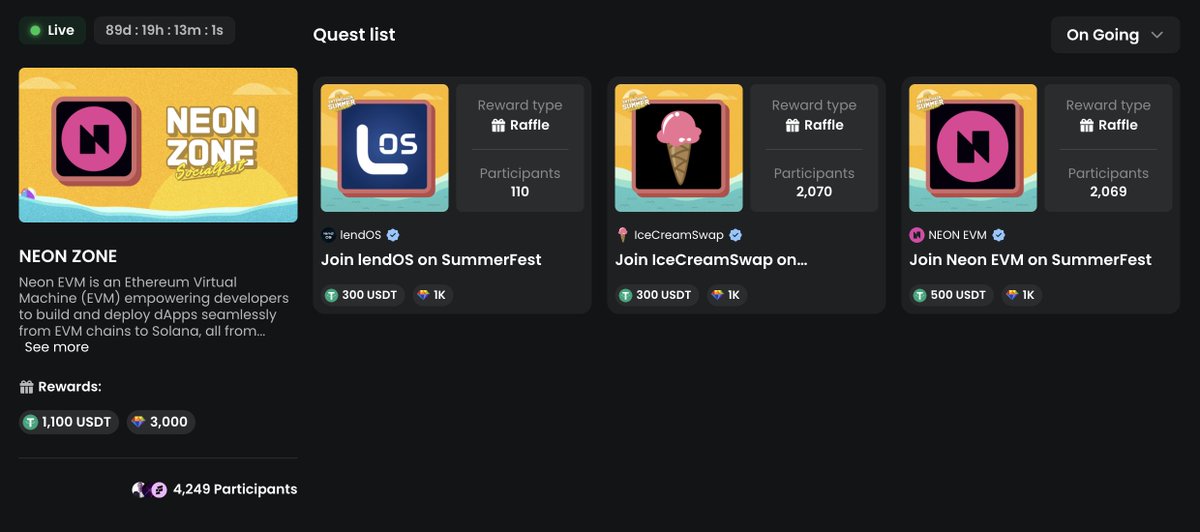
Task: Click the countdown timer 89d : 19h
Action: pyautogui.click(x=164, y=30)
